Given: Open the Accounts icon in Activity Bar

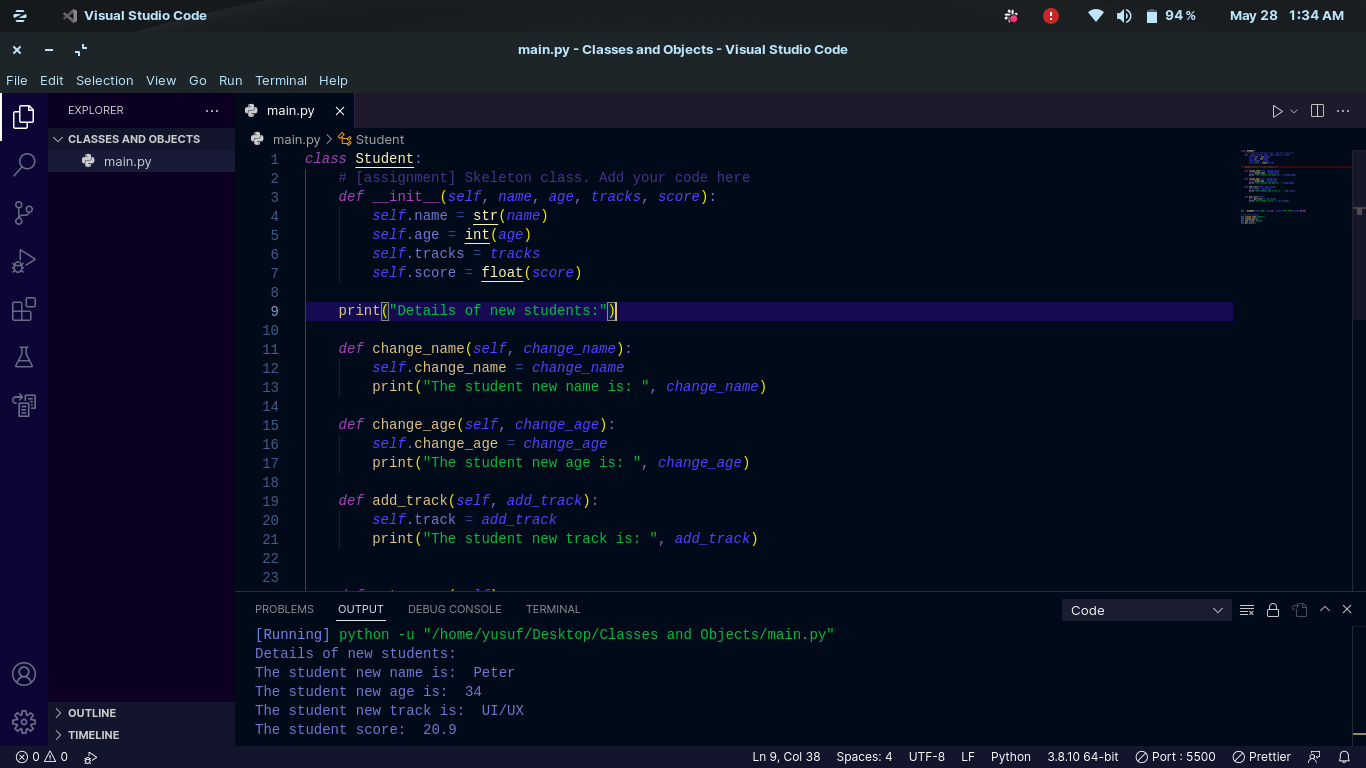Looking at the screenshot, I should click(24, 673).
